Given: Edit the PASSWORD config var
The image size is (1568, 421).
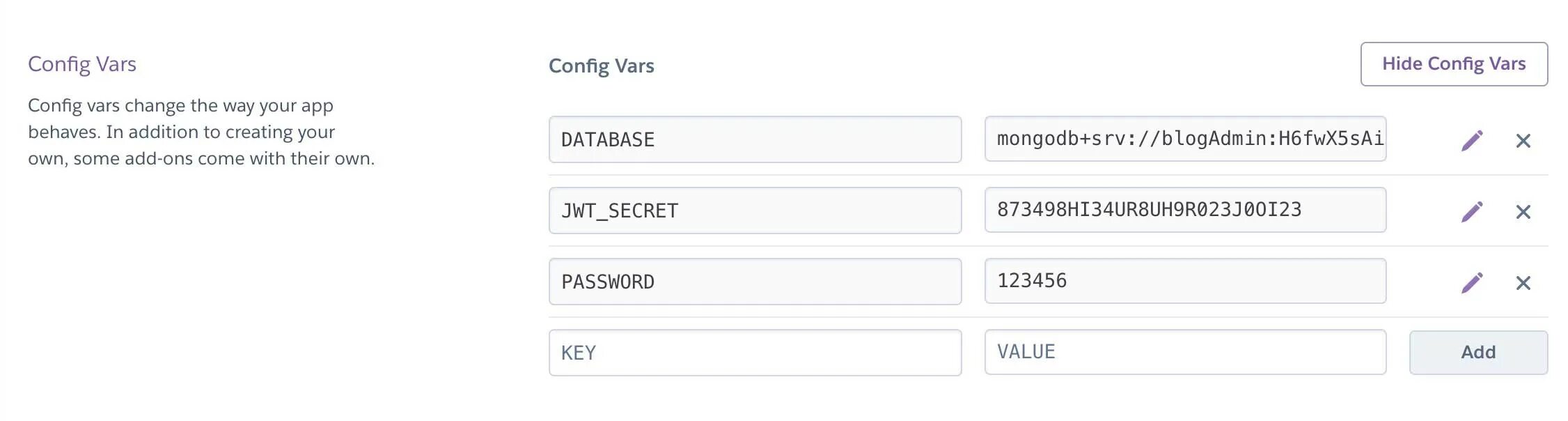Looking at the screenshot, I should (1472, 283).
